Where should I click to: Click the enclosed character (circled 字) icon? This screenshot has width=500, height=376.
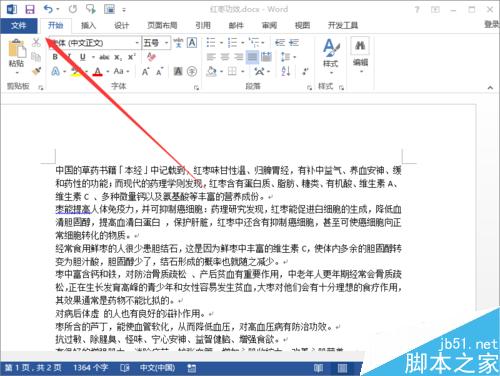click(x=192, y=71)
